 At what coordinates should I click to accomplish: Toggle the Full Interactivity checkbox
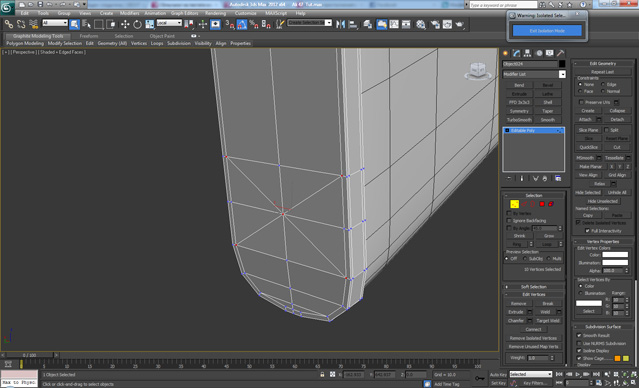(587, 231)
